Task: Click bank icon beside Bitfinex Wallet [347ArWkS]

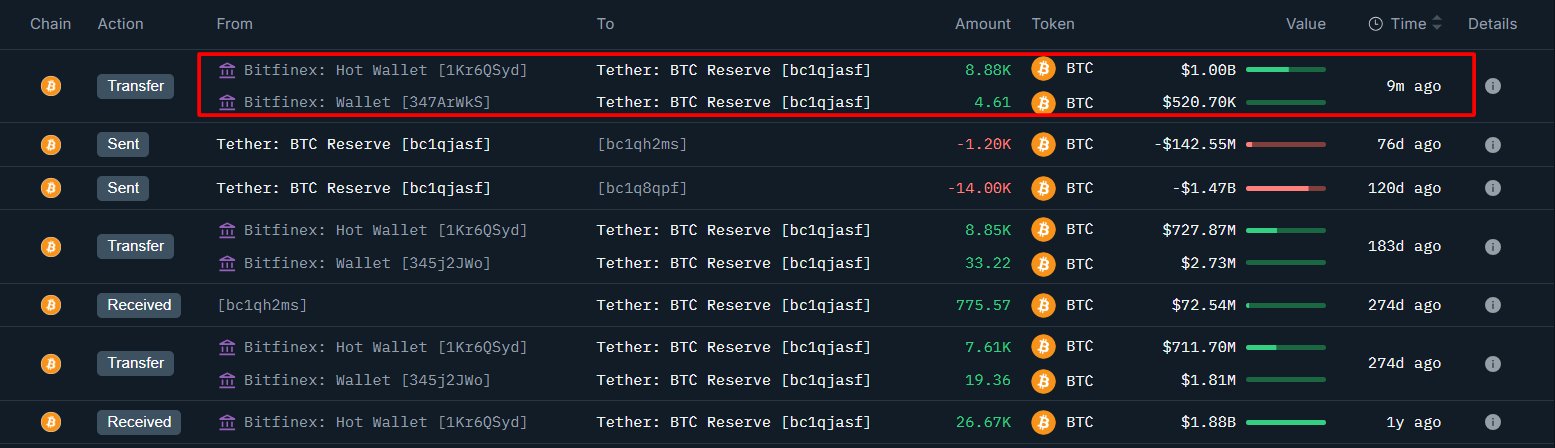Action: (227, 102)
